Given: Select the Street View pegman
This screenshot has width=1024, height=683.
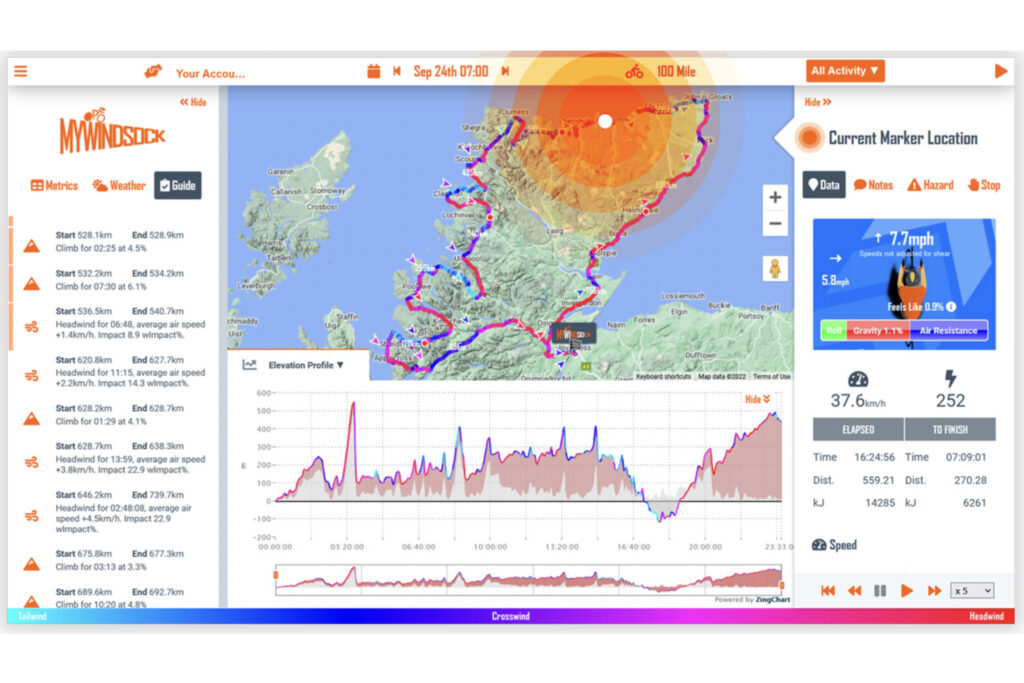Looking at the screenshot, I should point(775,268).
